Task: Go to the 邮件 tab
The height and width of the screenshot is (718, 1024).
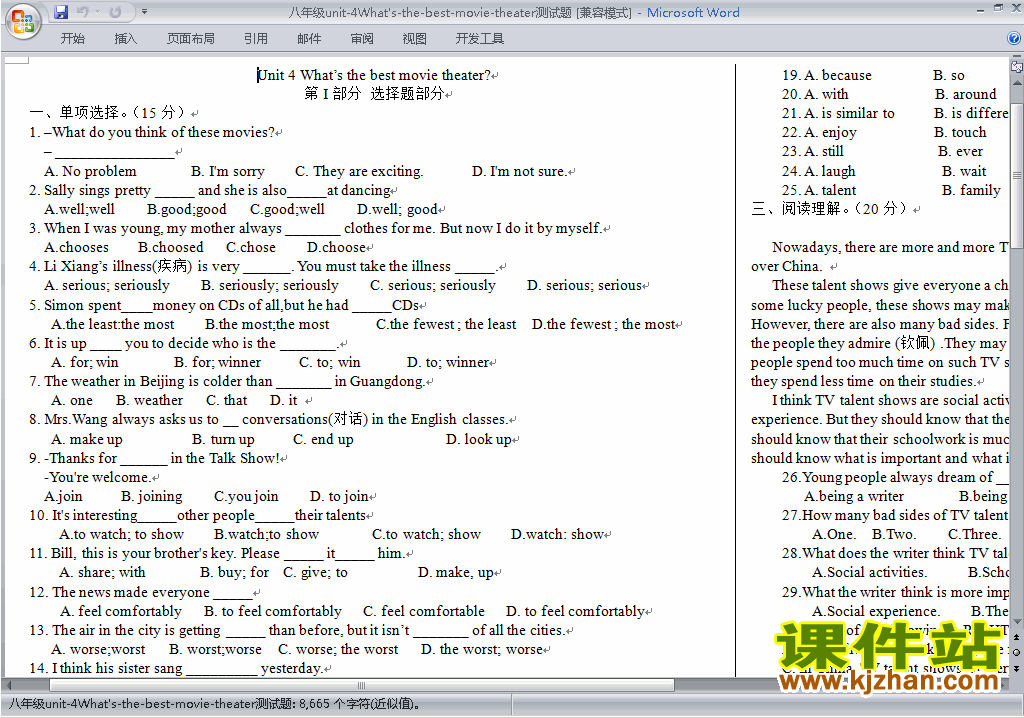Action: pos(309,39)
